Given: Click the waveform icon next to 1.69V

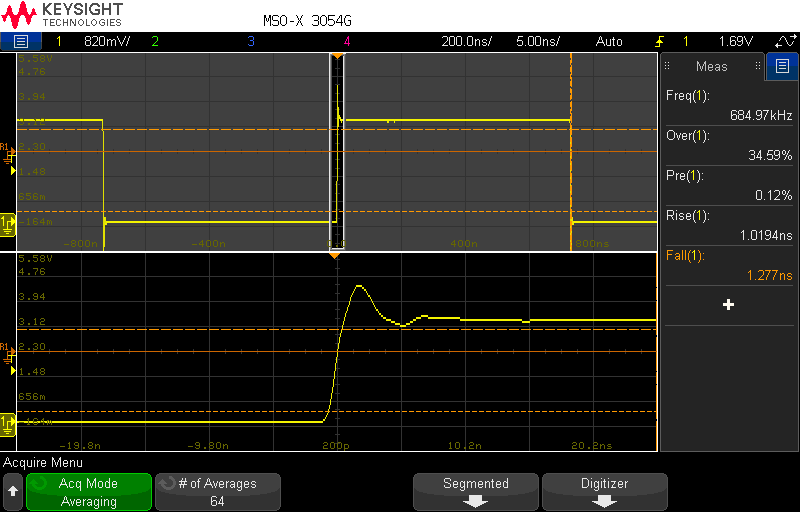Looking at the screenshot, I should (785, 41).
